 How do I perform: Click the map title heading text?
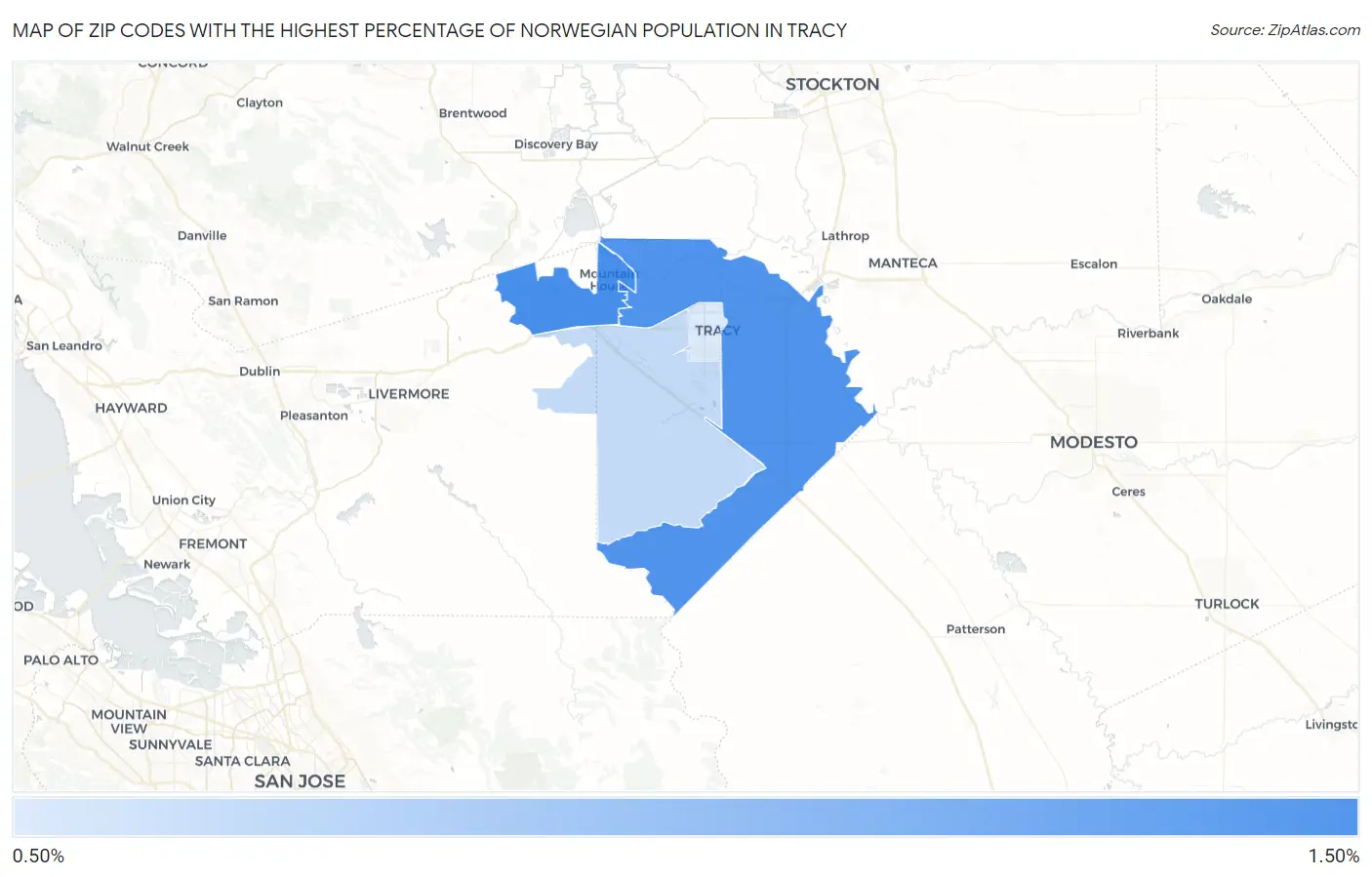point(429,30)
